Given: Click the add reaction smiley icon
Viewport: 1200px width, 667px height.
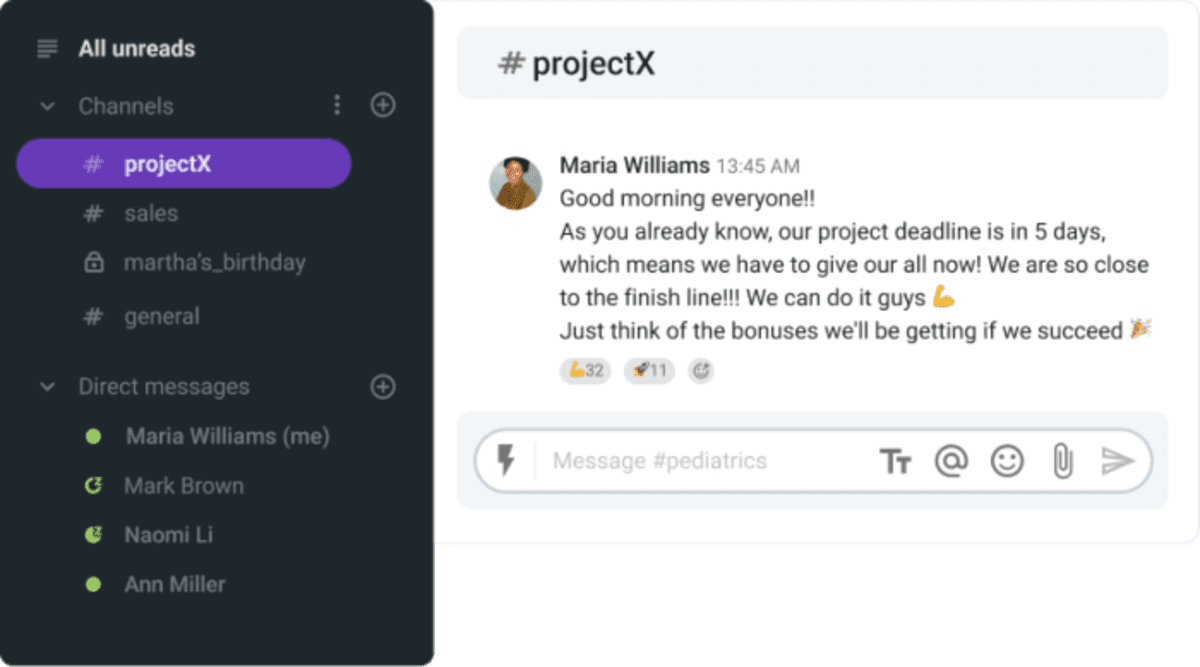Looking at the screenshot, I should point(701,371).
